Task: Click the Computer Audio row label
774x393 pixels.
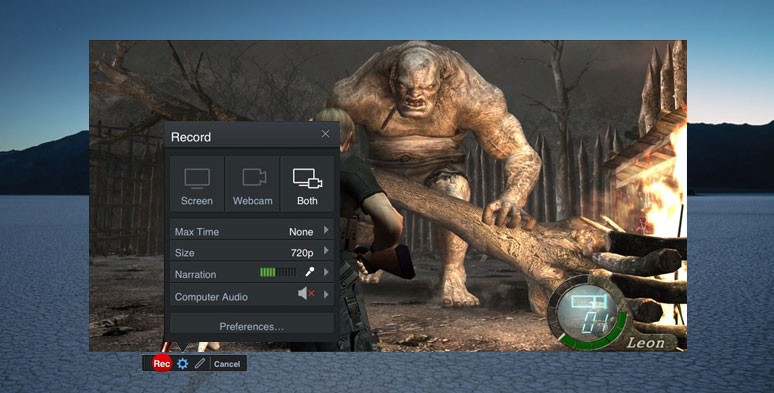Action: click(x=211, y=297)
